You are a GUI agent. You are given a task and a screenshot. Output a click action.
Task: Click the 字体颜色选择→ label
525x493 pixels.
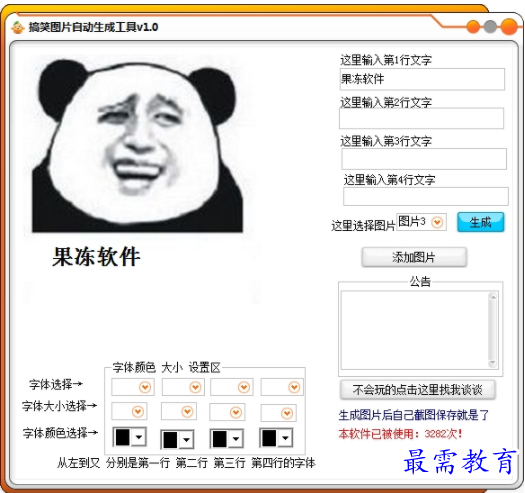pos(60,433)
